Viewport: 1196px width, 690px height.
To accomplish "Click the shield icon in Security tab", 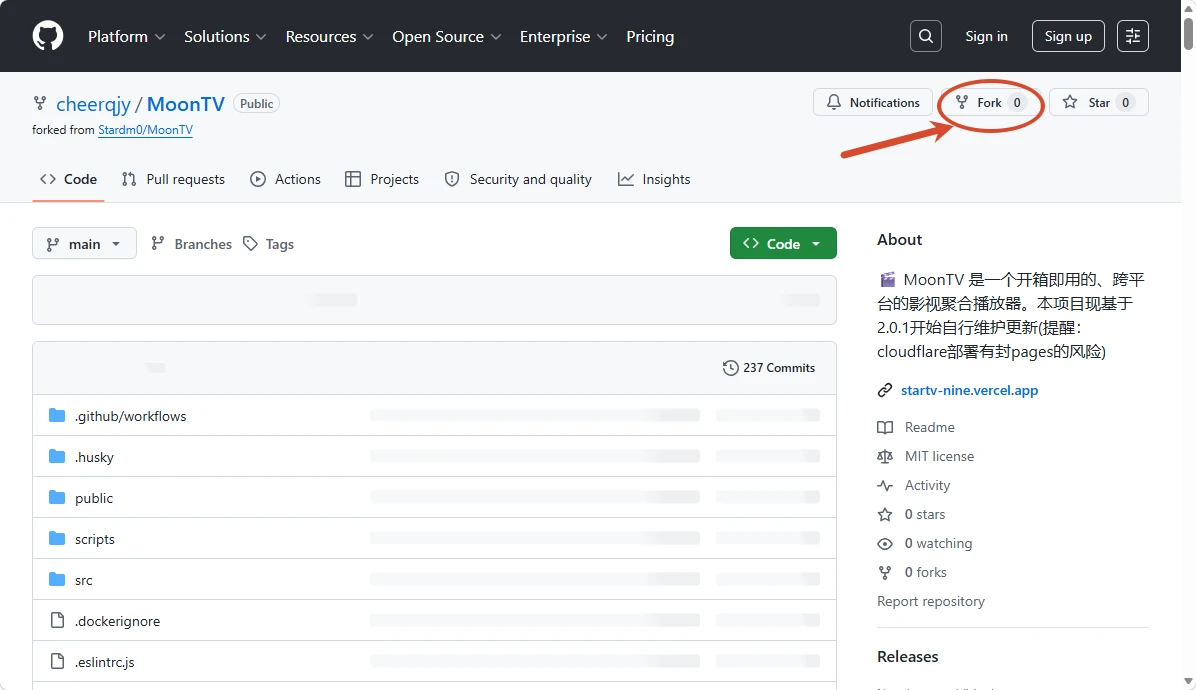I will [x=452, y=179].
